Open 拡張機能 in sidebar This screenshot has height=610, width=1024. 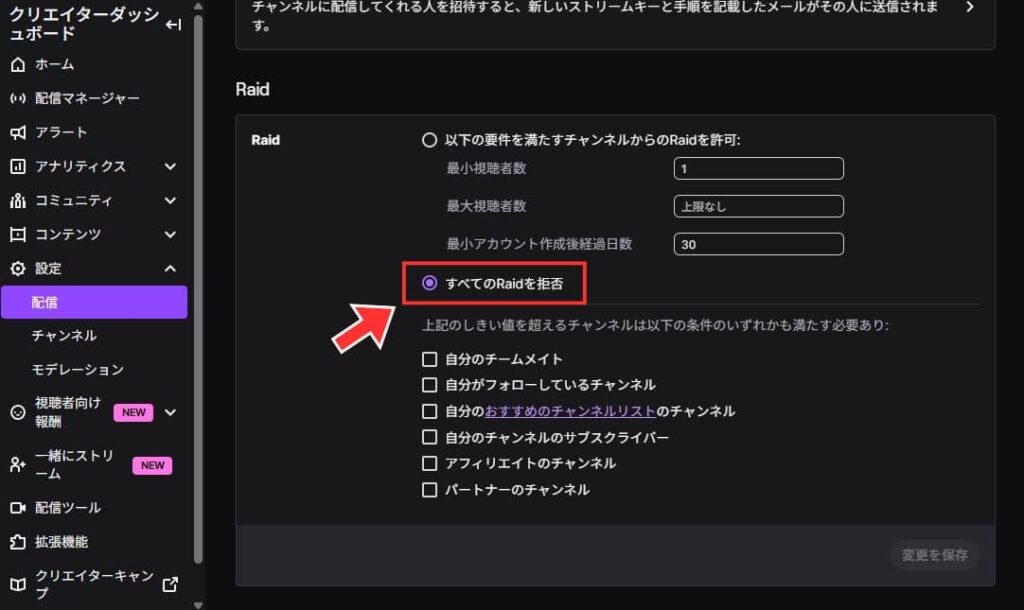[x=61, y=541]
